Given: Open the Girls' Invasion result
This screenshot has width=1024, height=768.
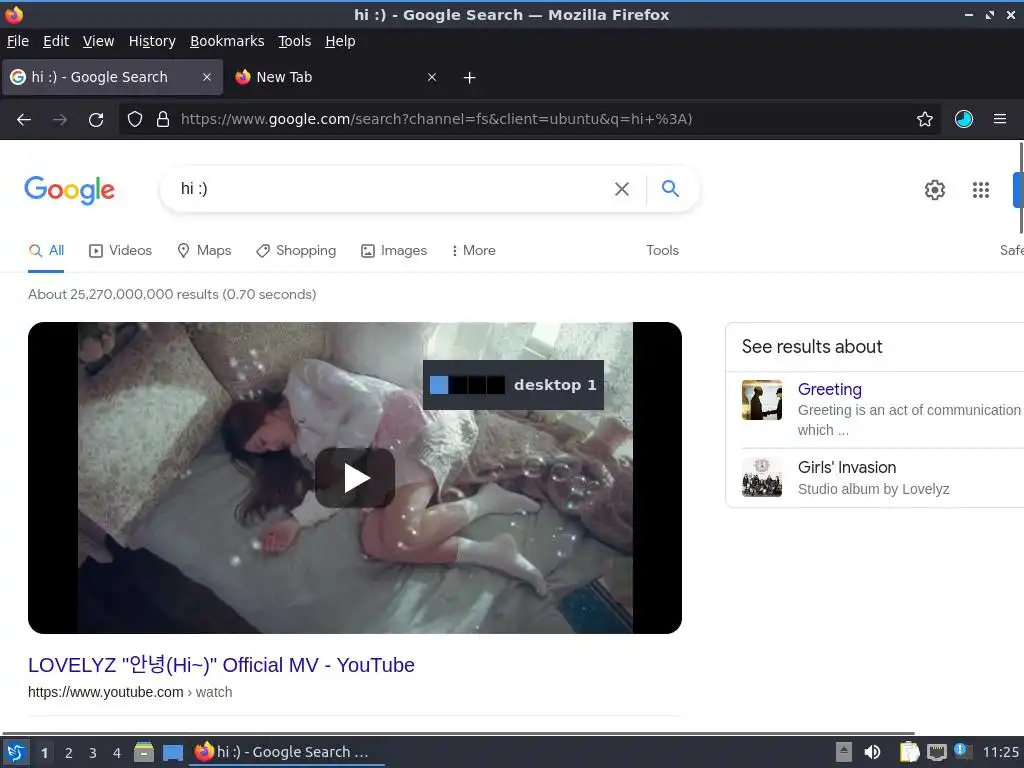Looking at the screenshot, I should point(846,468).
